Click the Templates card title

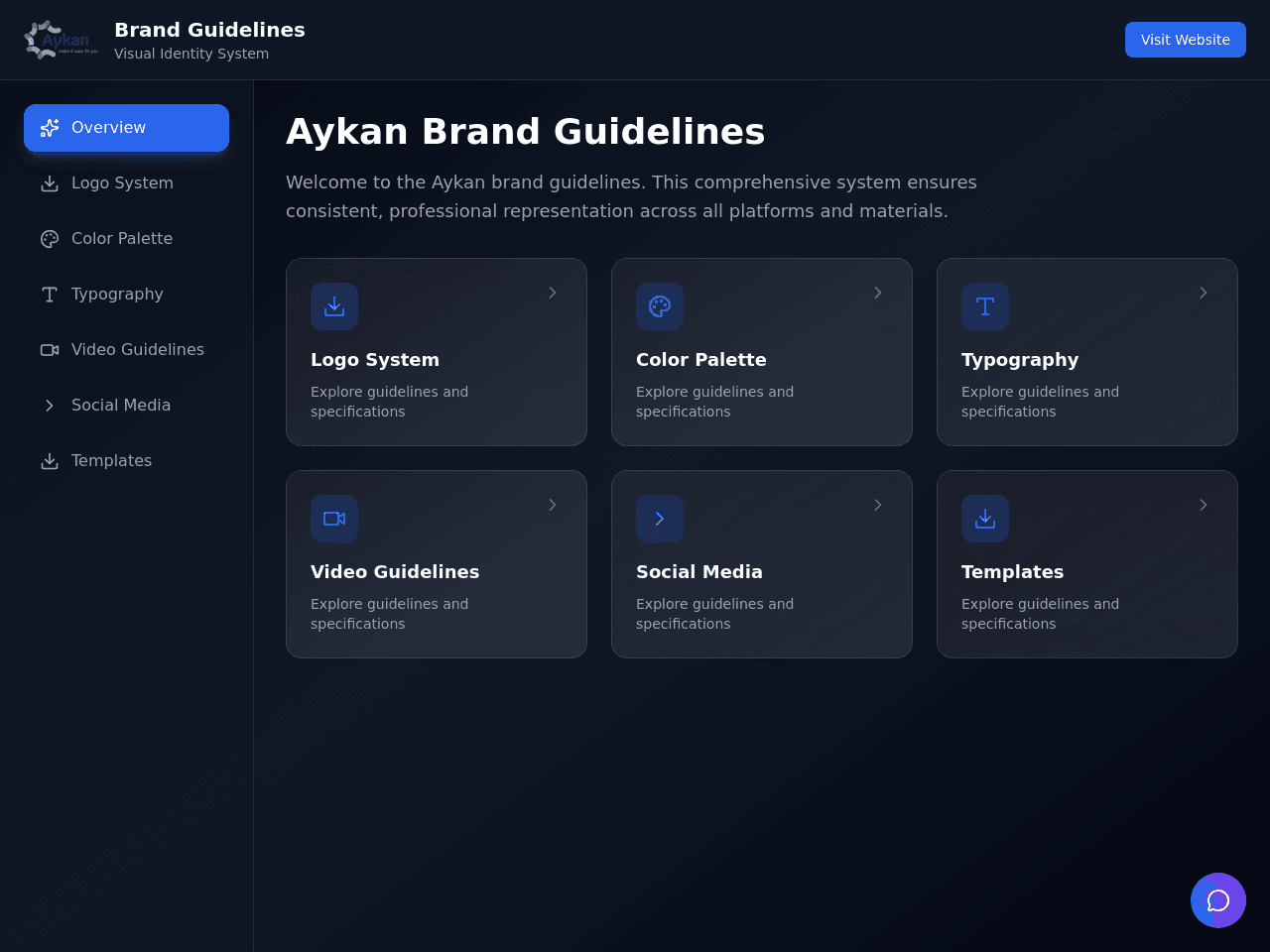click(1012, 572)
